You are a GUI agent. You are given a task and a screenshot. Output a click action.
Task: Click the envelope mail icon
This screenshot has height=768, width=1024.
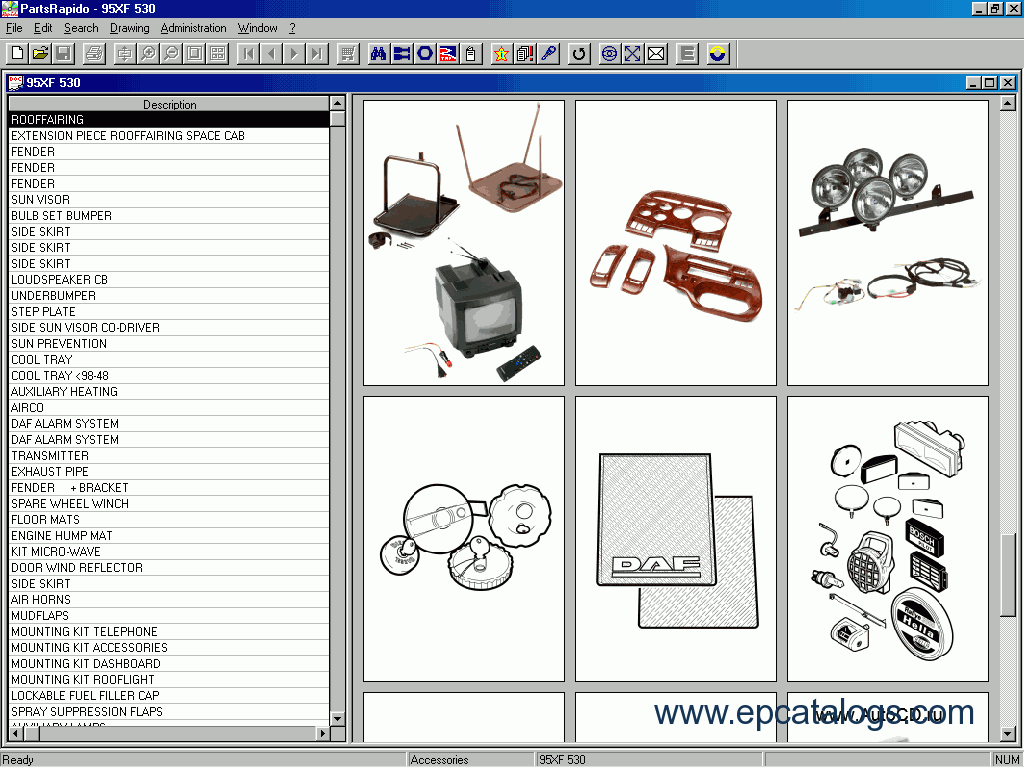656,54
